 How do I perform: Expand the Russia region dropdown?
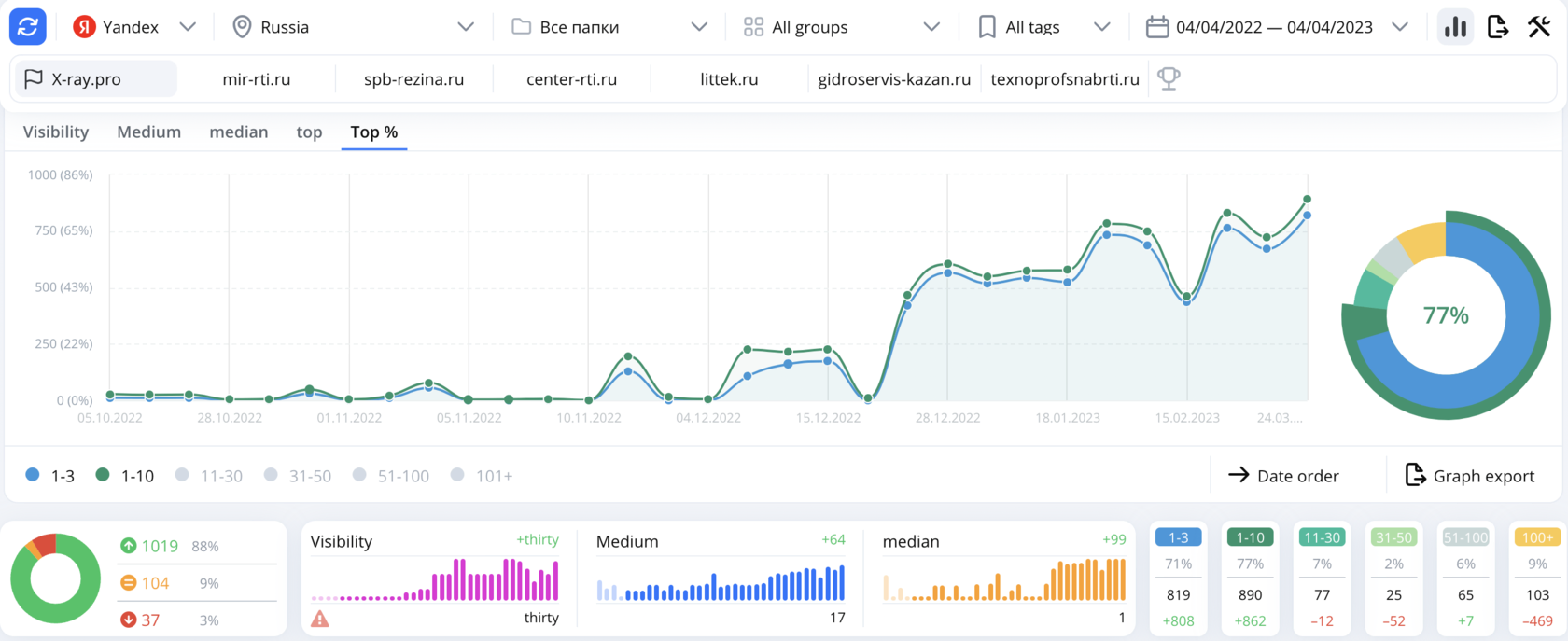click(x=353, y=27)
